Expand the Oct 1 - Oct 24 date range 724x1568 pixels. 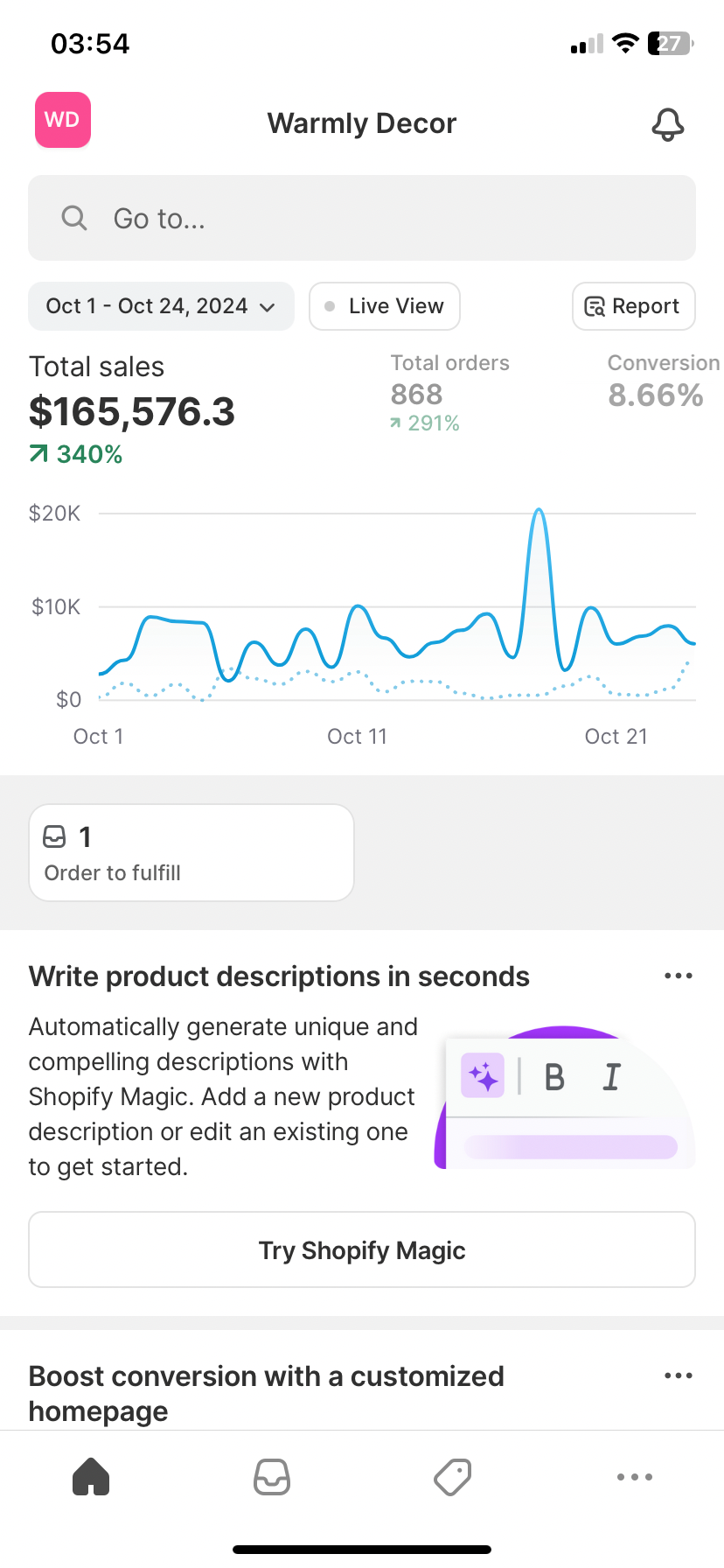pos(161,306)
